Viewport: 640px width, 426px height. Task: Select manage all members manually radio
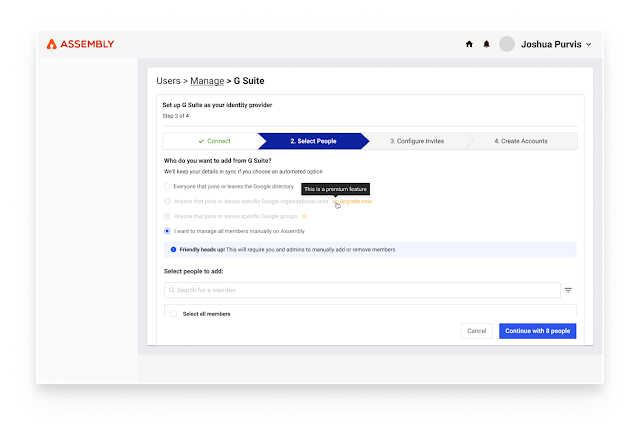click(167, 231)
